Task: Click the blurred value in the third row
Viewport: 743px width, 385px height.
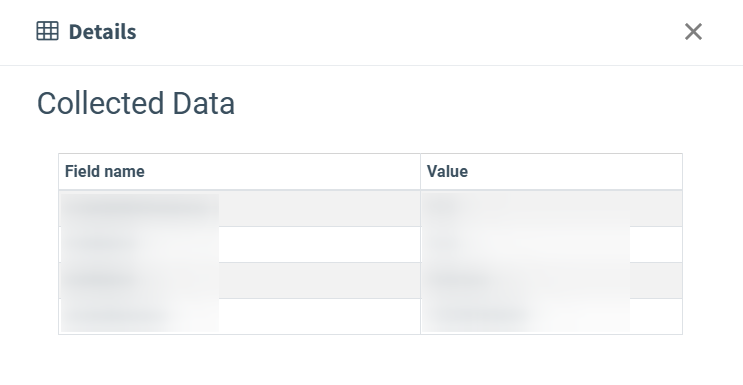Action: point(462,280)
